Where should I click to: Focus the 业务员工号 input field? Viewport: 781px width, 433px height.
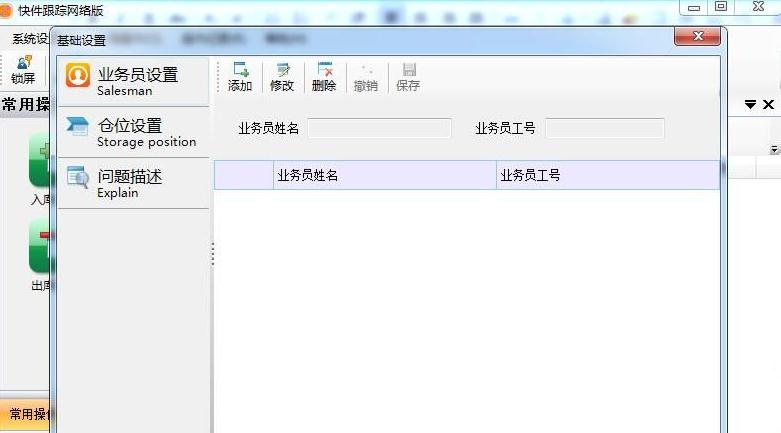click(x=605, y=128)
